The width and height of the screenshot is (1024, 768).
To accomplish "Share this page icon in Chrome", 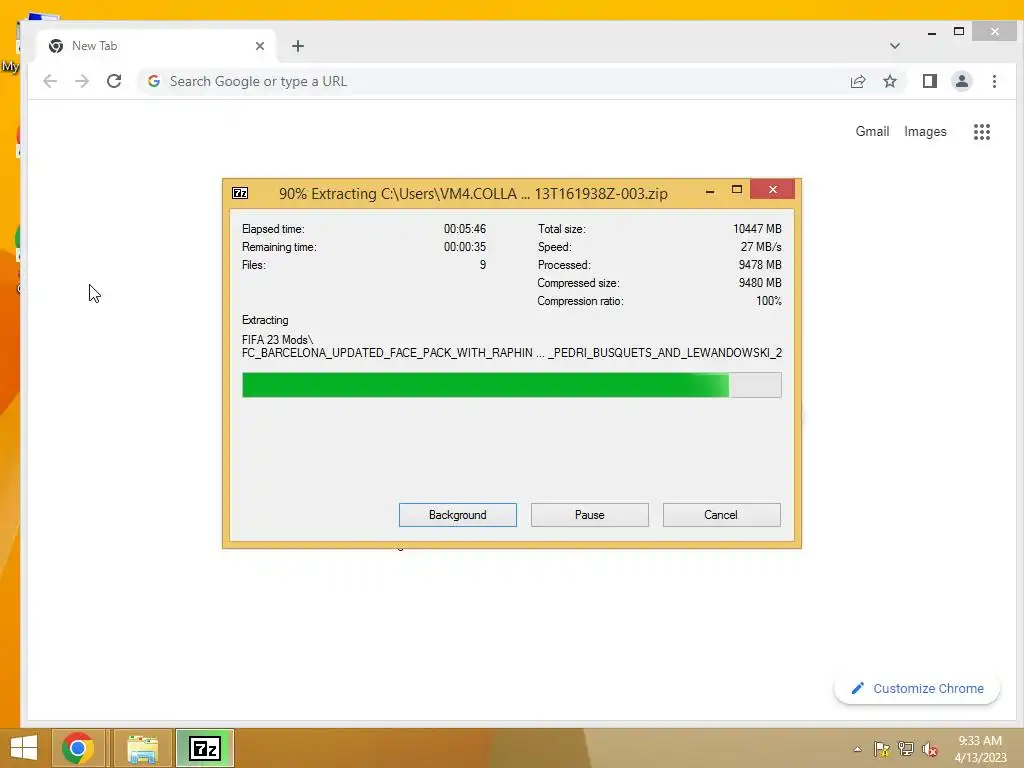I will tap(857, 81).
